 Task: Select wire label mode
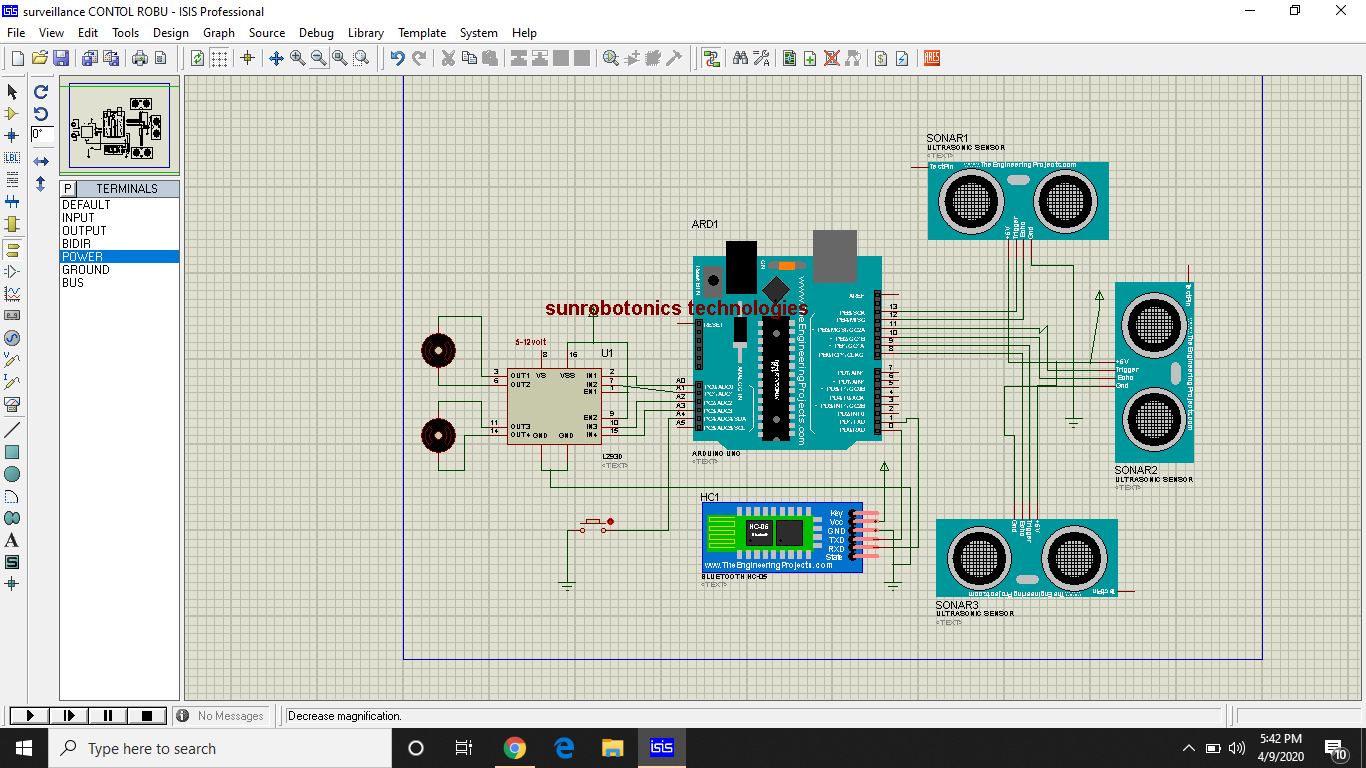coord(12,158)
